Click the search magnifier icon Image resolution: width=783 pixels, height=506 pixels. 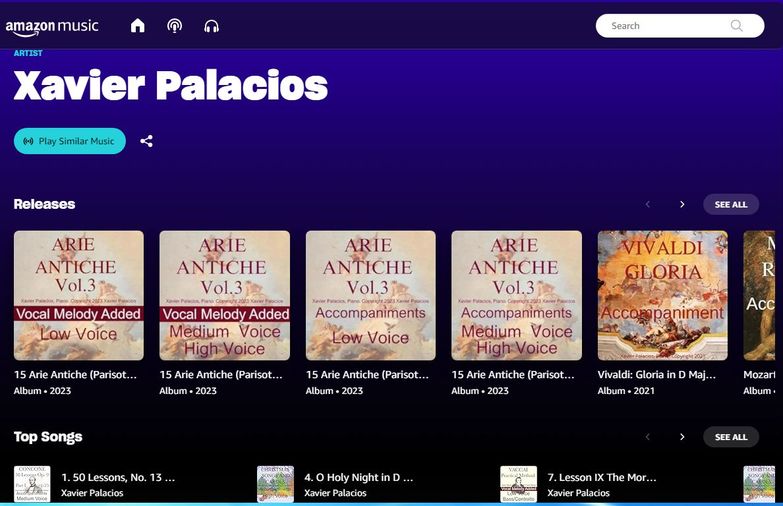pyautogui.click(x=736, y=25)
